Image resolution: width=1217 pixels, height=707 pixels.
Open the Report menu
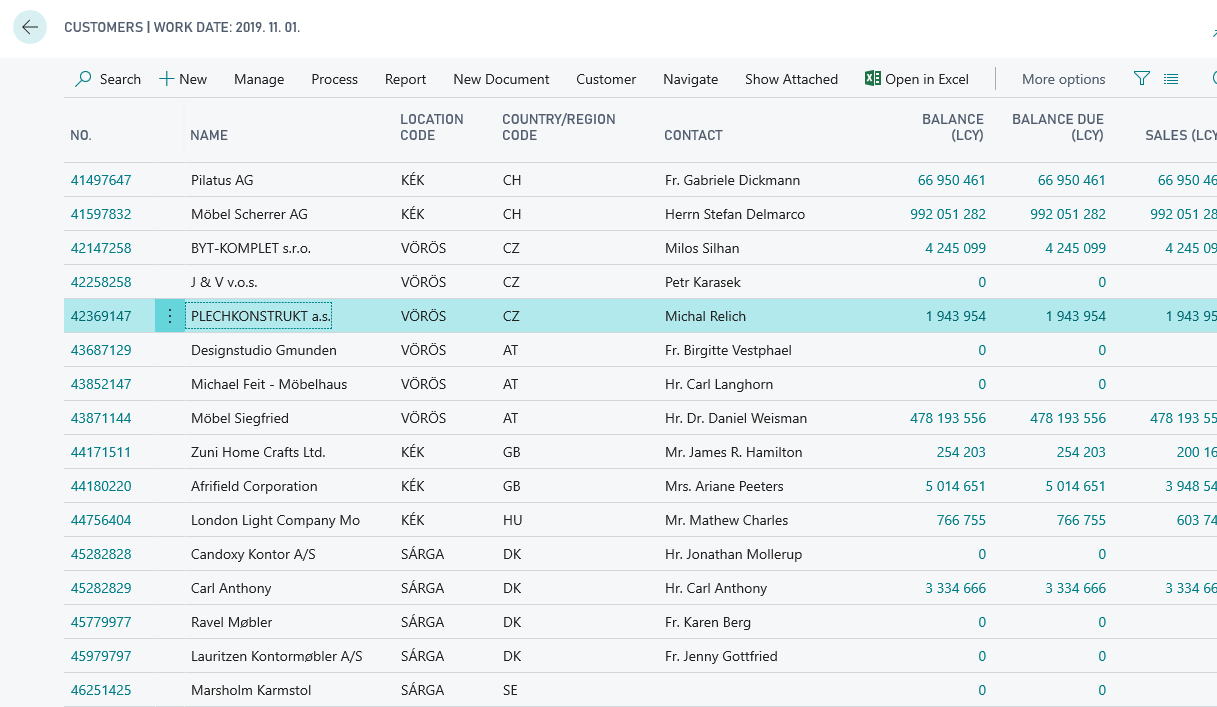tap(405, 79)
